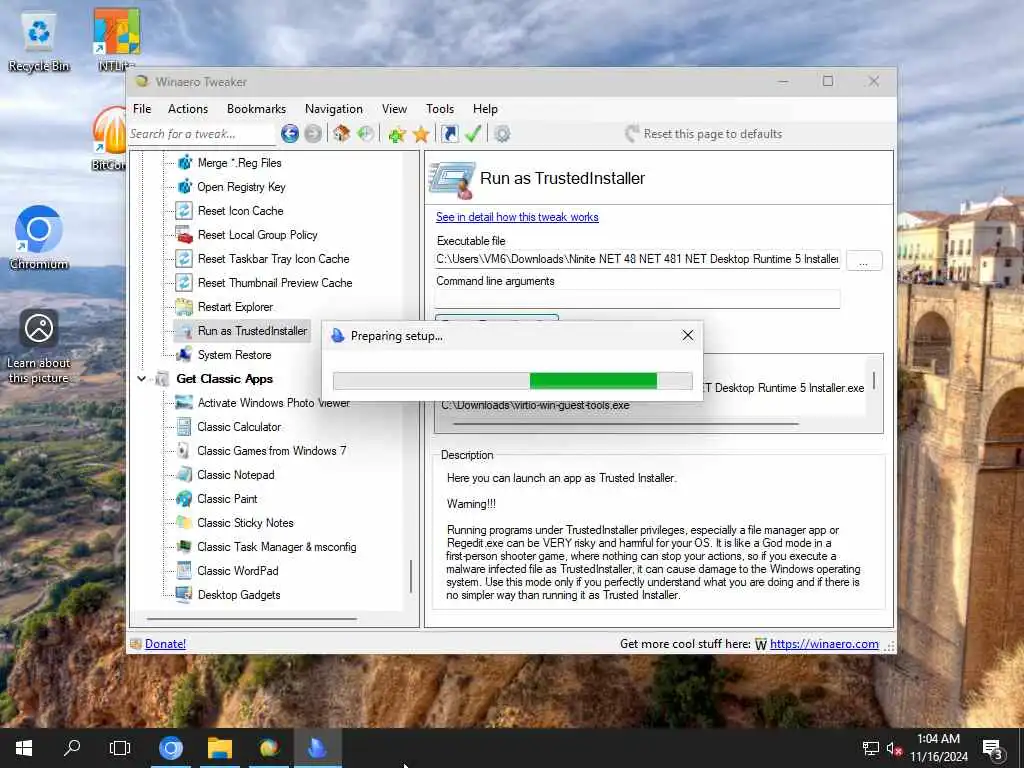Open Chromium desktop shortcut
1024x768 pixels.
[39, 238]
